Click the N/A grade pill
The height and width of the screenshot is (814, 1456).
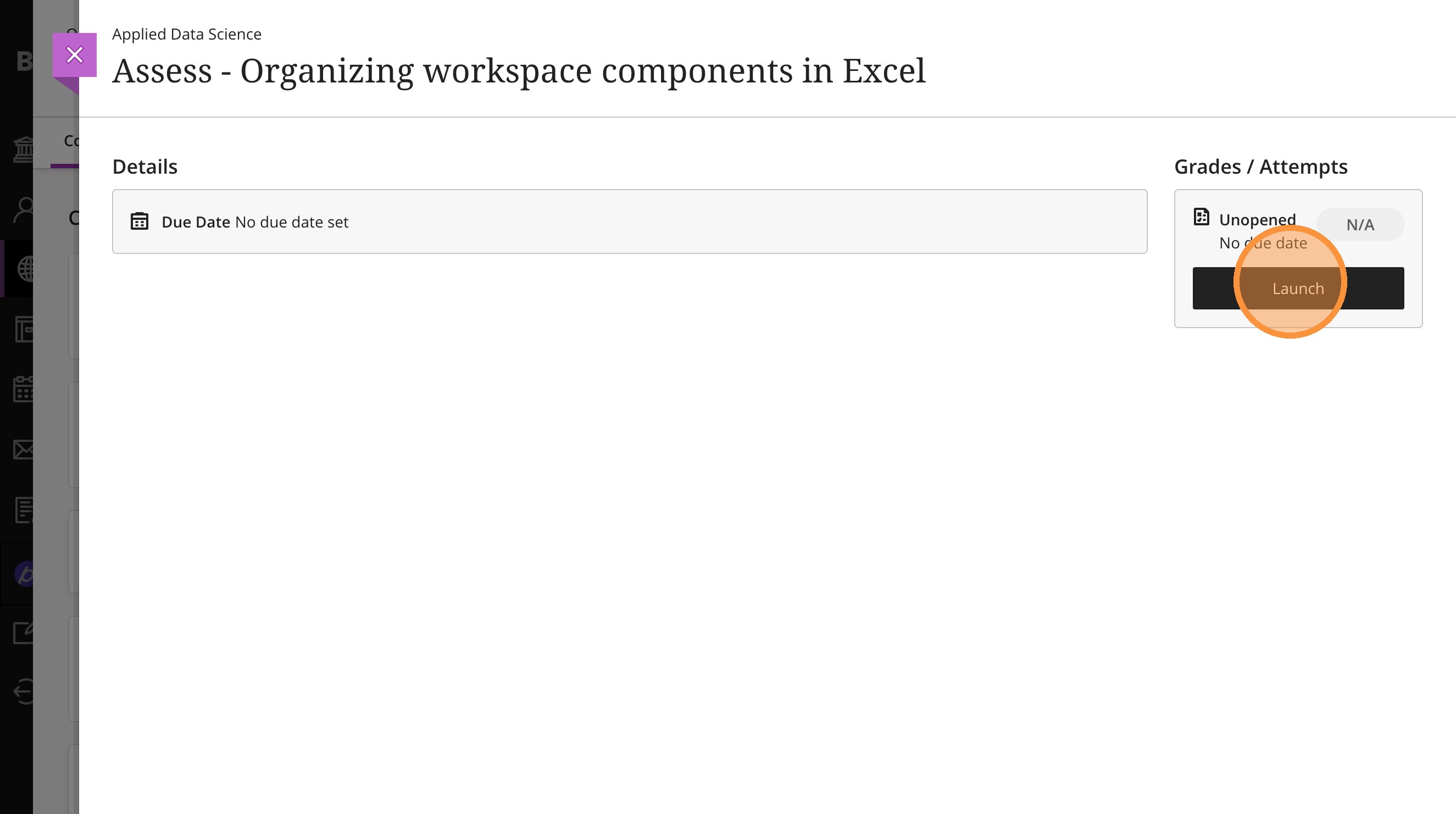tap(1359, 225)
